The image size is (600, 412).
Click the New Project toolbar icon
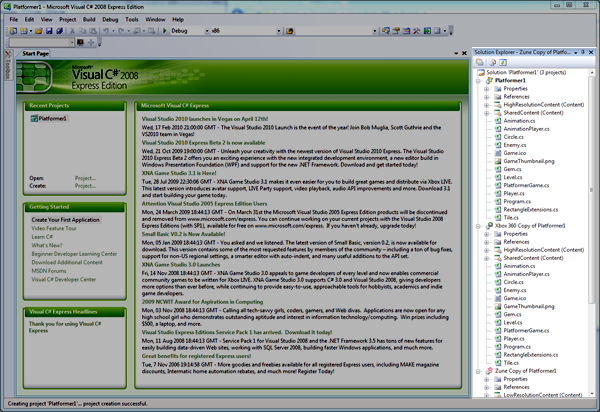click(13, 31)
